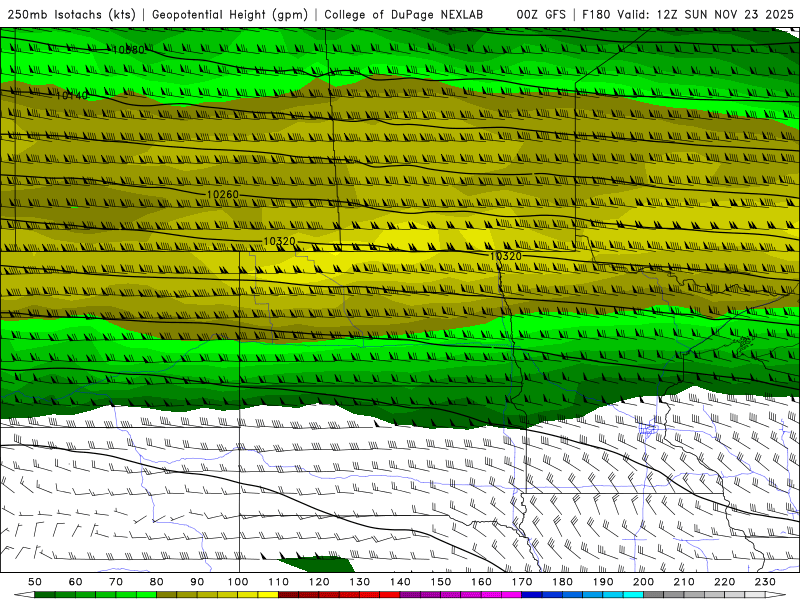Click the 190 knot legend label

[x=603, y=582]
